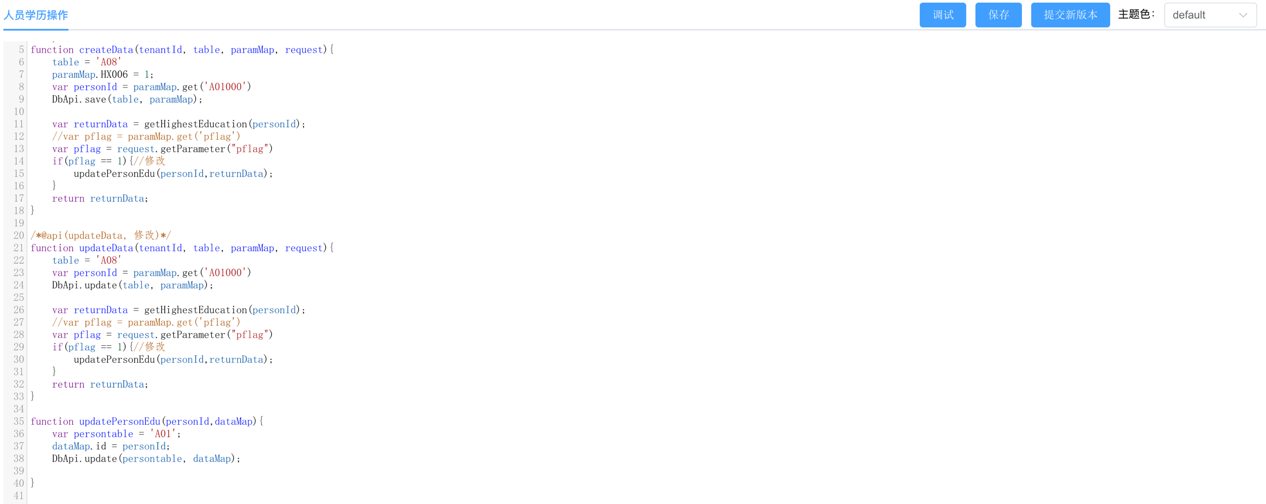1266x504 pixels.
Task: Place cursor on the updateData function declaration name
Action: 106,248
